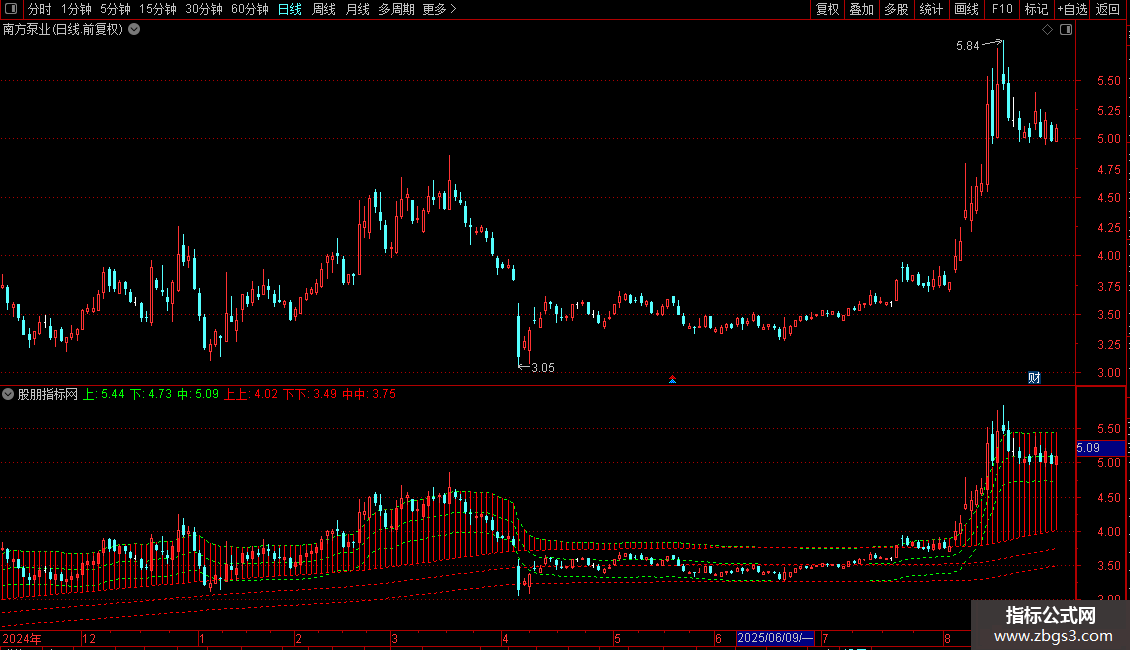Open the 多周期 multi-period view

(x=396, y=9)
